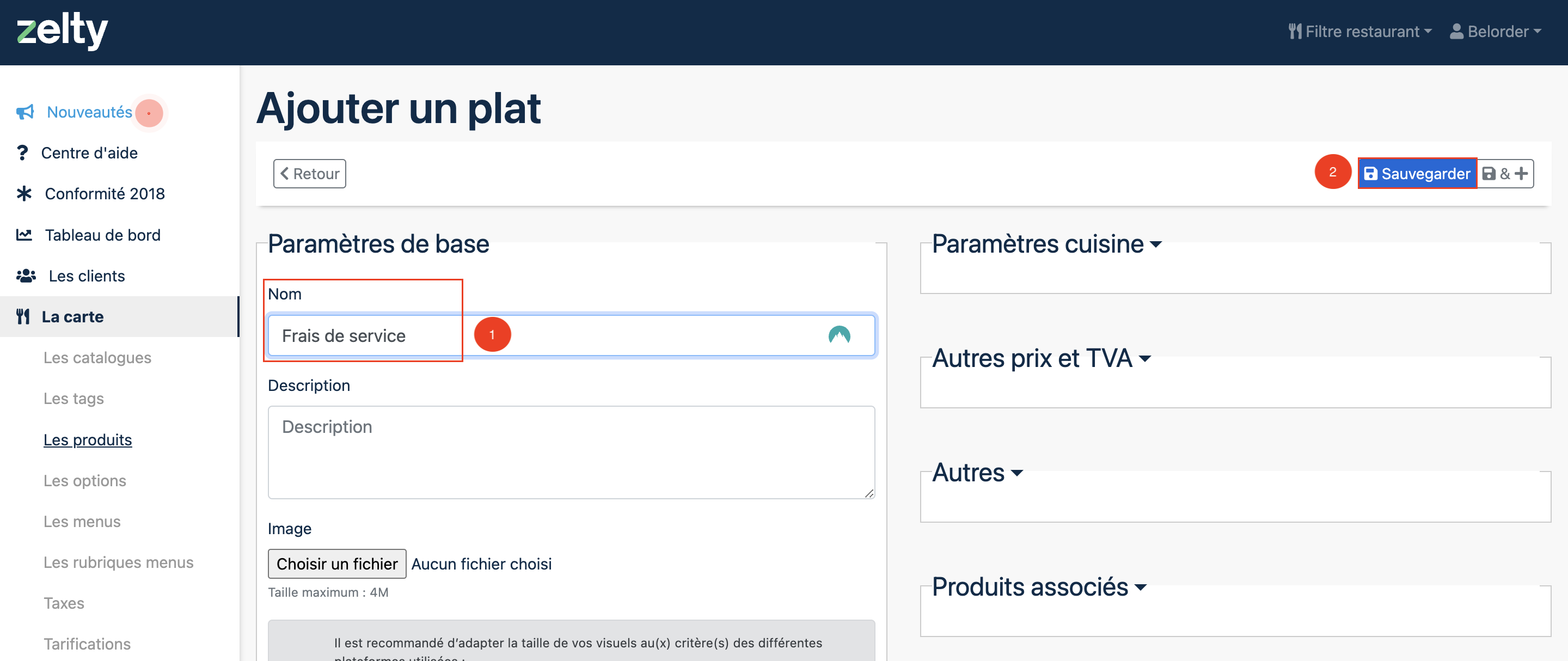Click the 'Taille maximum : 4M' text

pos(328,592)
